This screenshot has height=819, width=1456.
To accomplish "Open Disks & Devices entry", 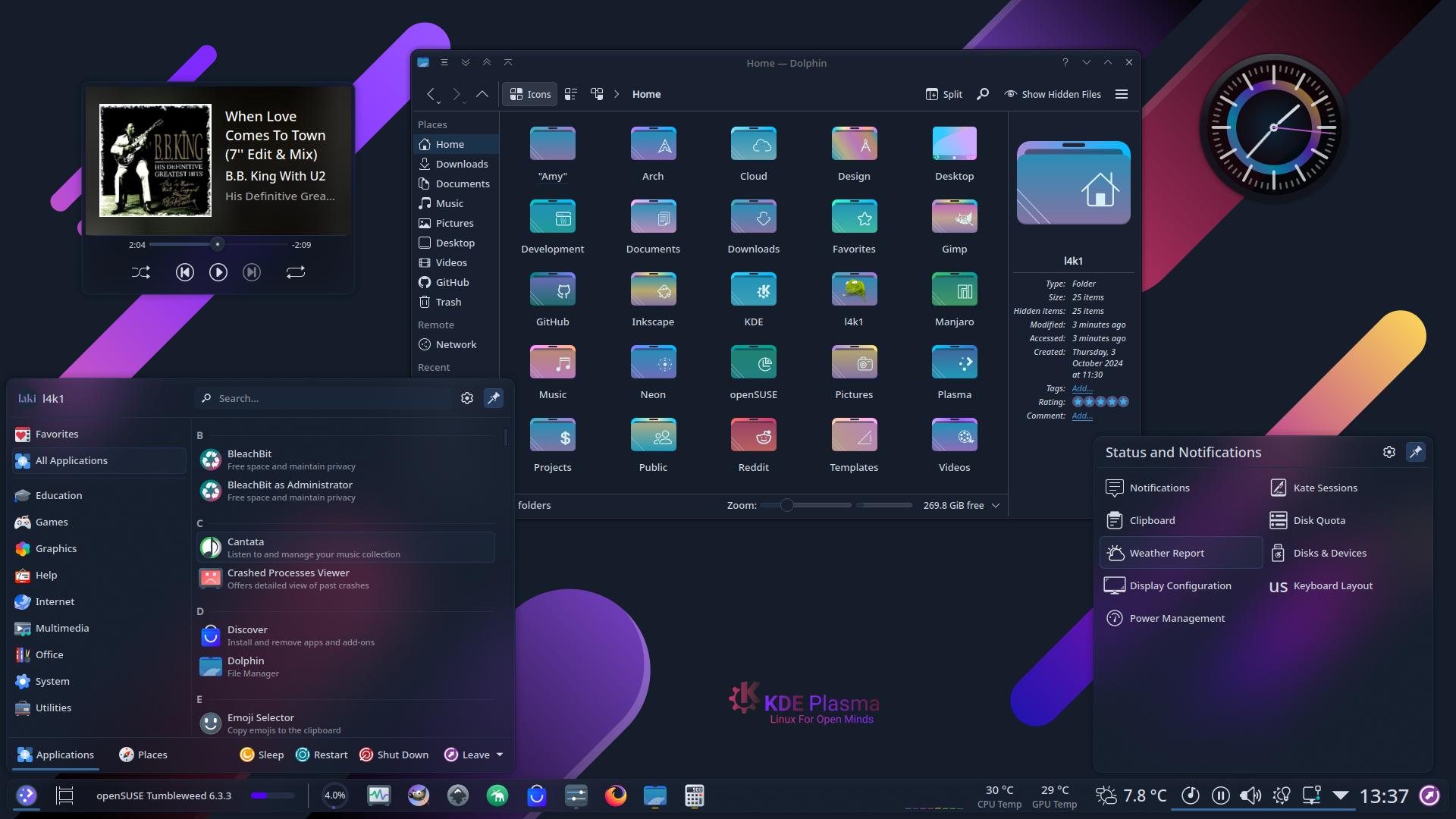I will pyautogui.click(x=1345, y=554).
